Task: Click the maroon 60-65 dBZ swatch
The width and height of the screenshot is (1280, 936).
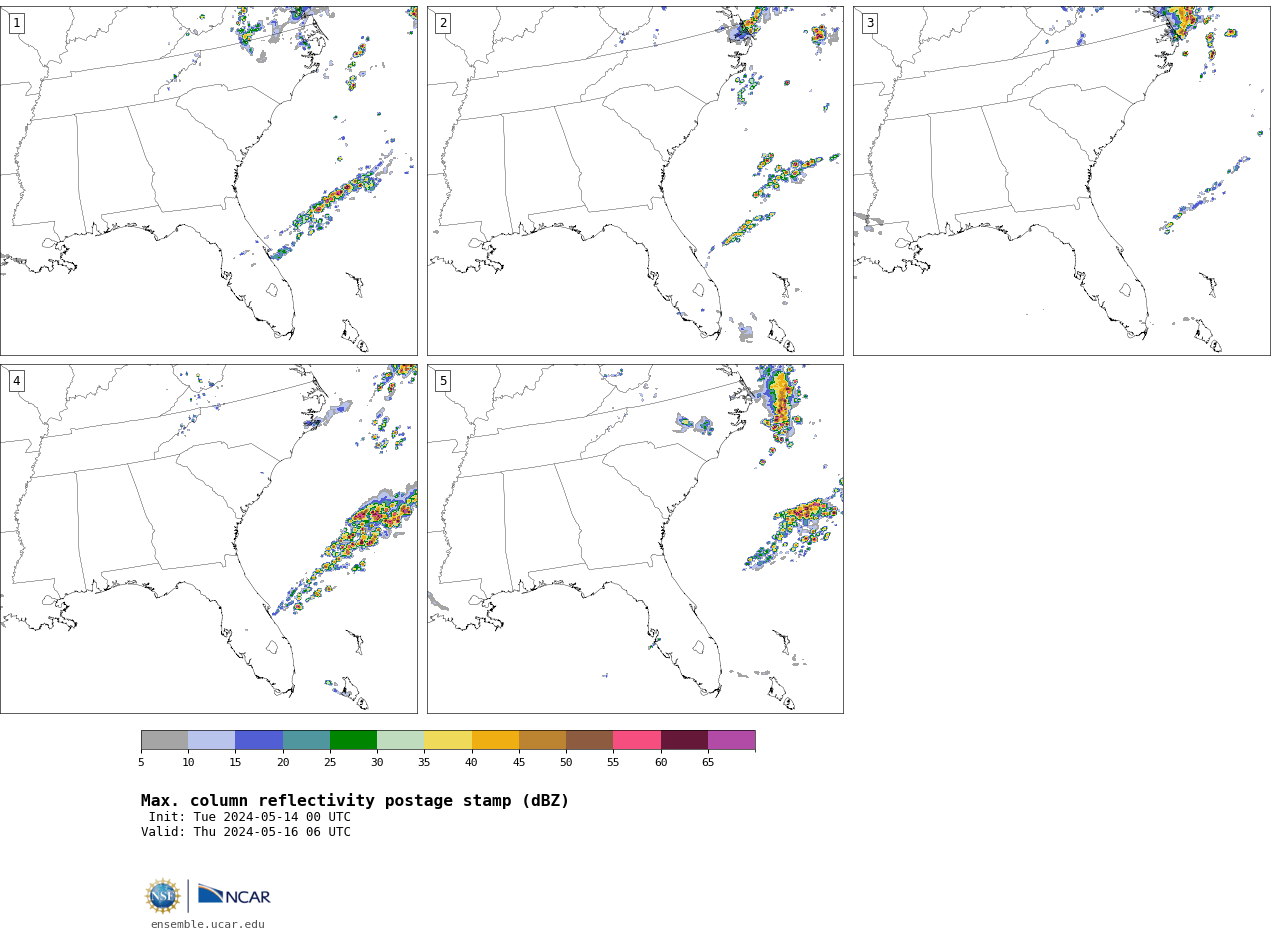Action: (x=684, y=740)
